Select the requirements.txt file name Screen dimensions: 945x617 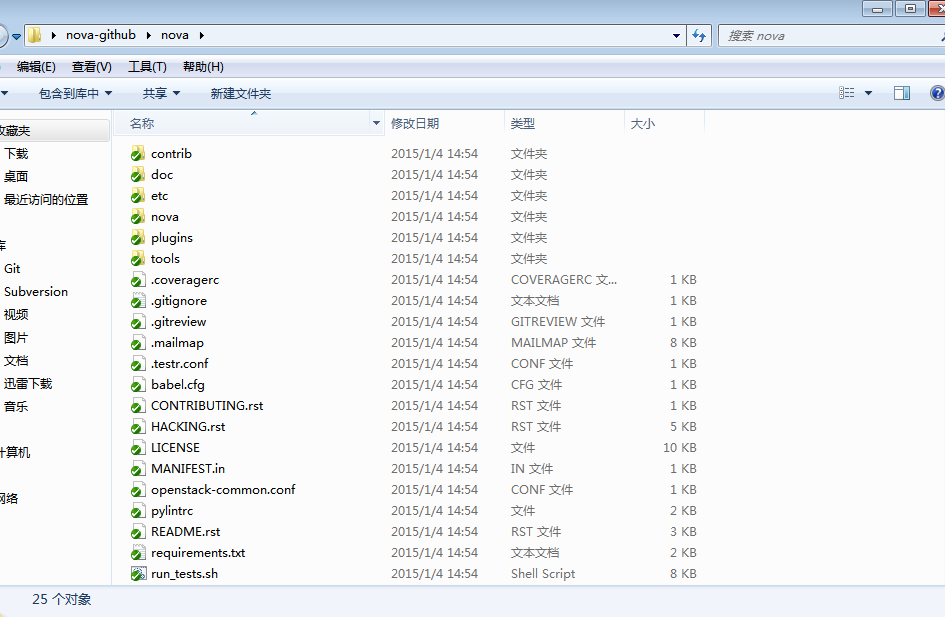click(198, 553)
